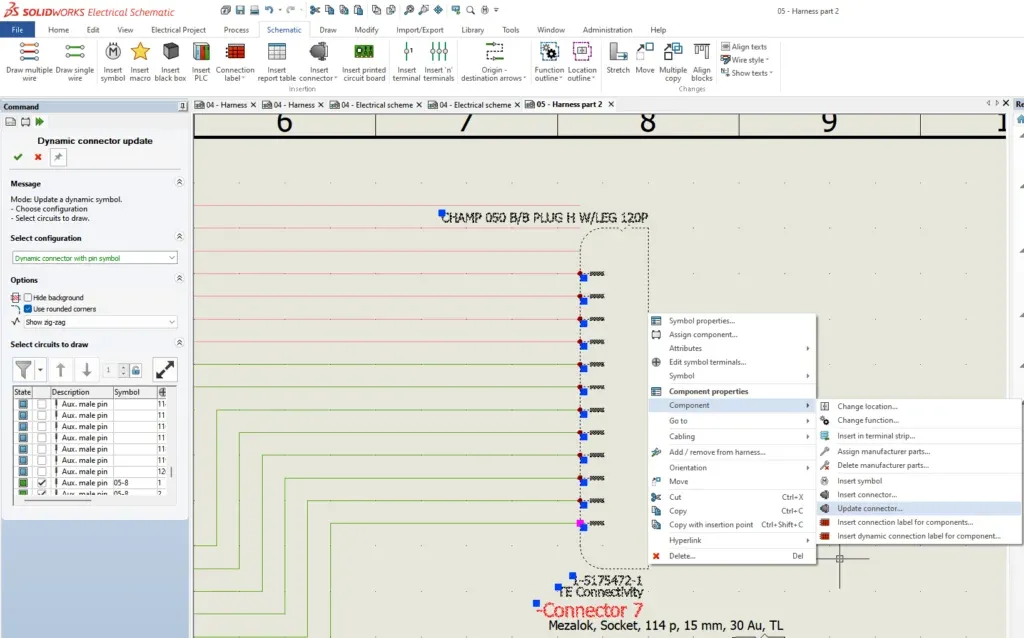Choose Insert black box tool

(x=170, y=61)
